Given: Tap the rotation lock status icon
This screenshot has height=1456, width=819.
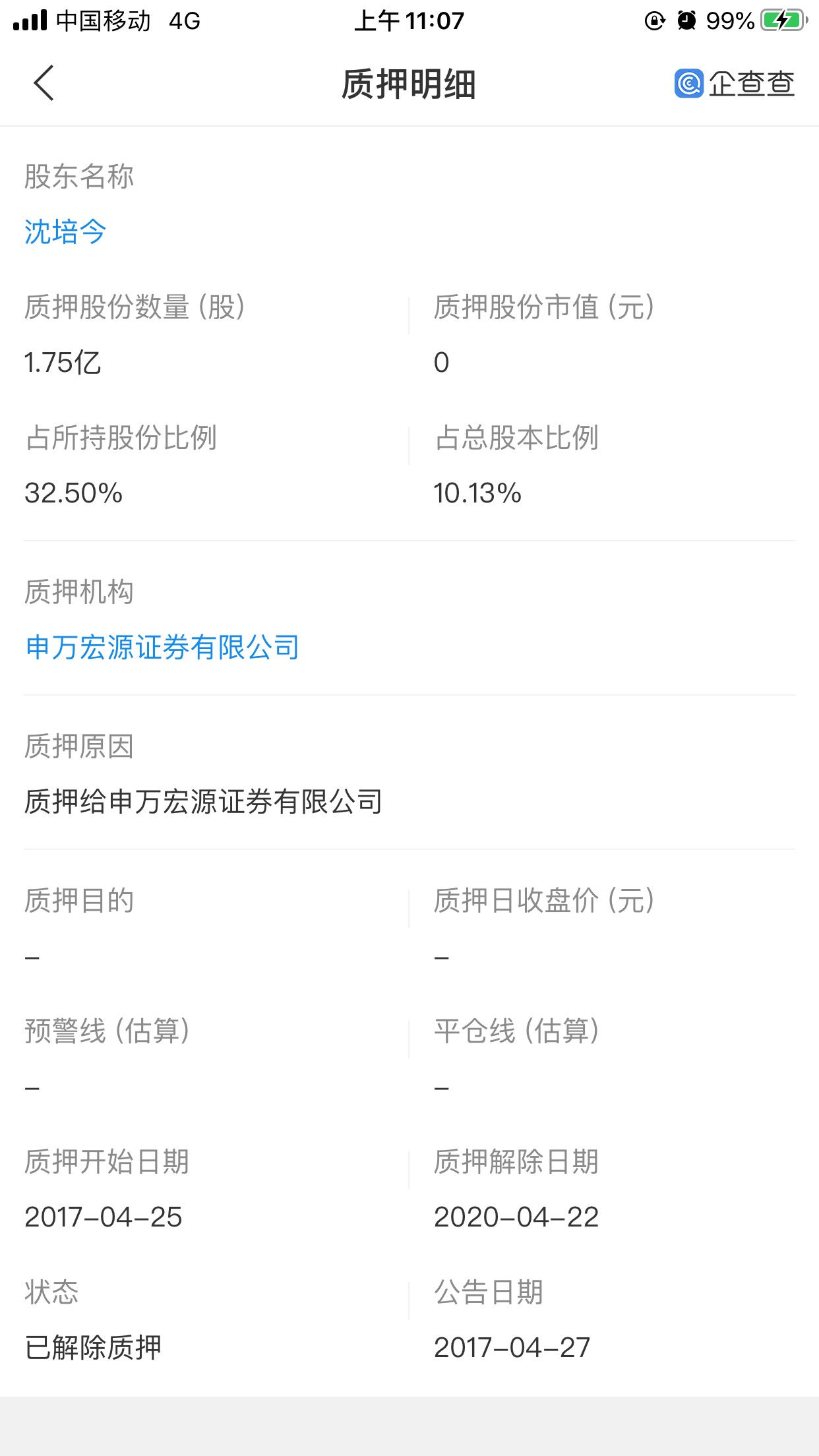Looking at the screenshot, I should pos(654,20).
